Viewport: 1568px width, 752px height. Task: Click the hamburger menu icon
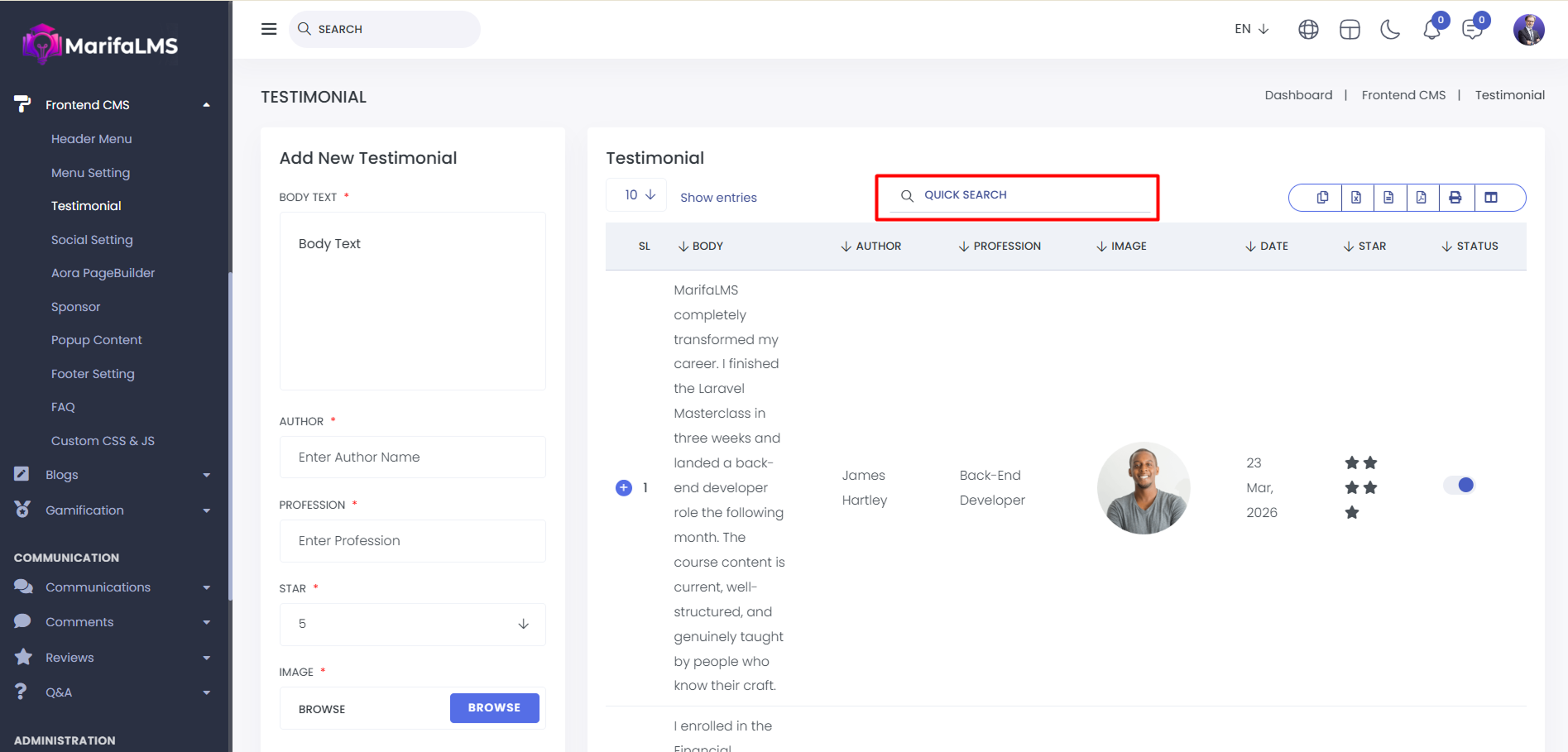point(269,29)
